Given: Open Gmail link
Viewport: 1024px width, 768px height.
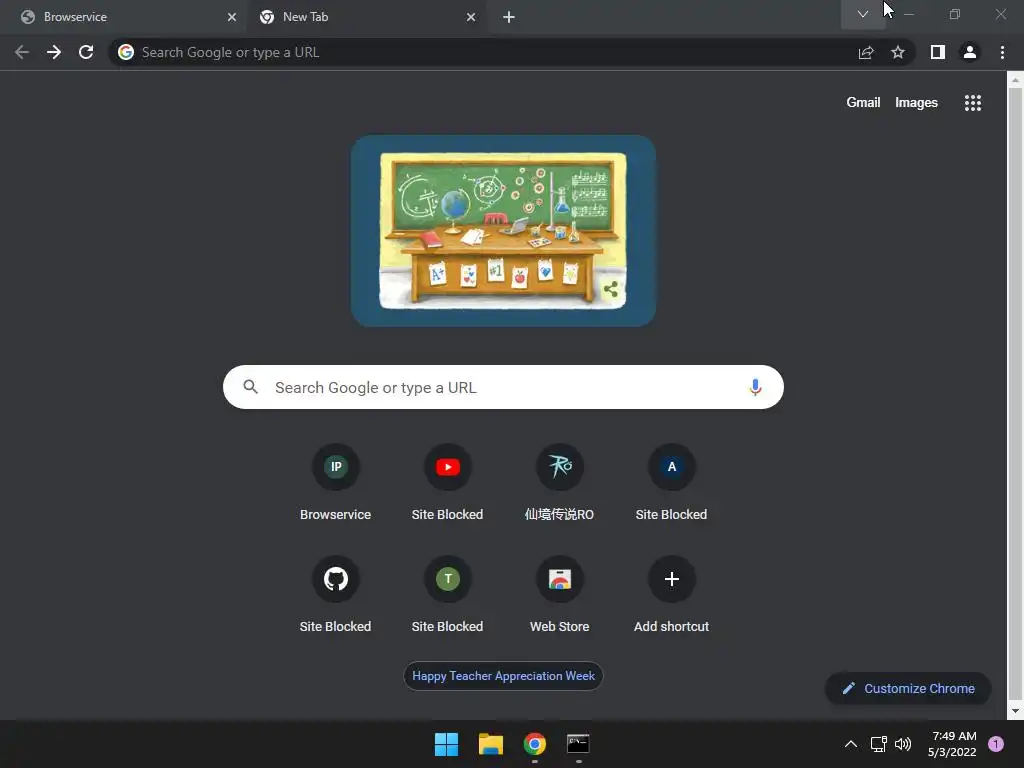Looking at the screenshot, I should [x=863, y=103].
